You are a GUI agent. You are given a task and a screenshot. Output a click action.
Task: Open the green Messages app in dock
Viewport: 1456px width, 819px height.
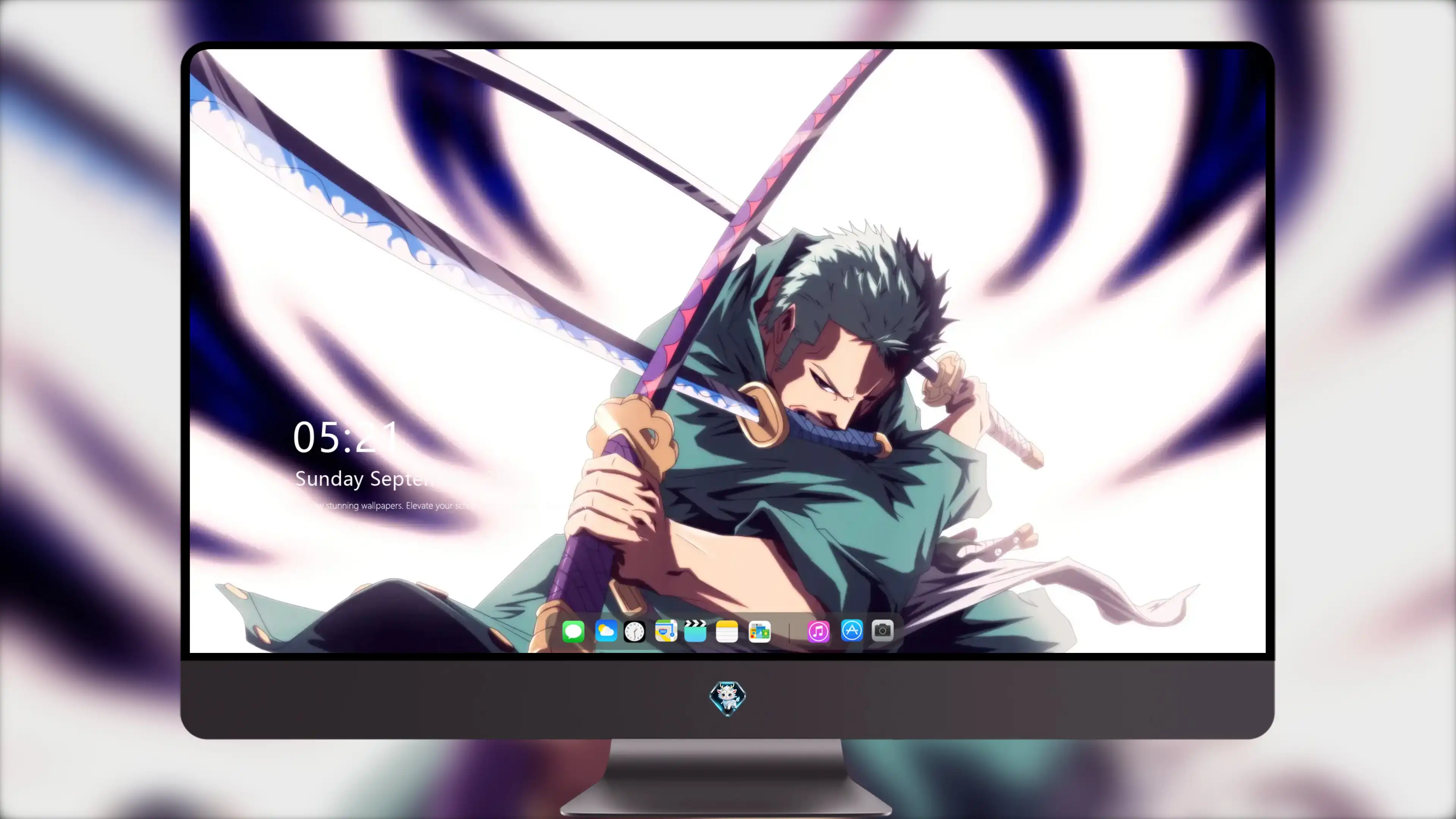(x=573, y=631)
